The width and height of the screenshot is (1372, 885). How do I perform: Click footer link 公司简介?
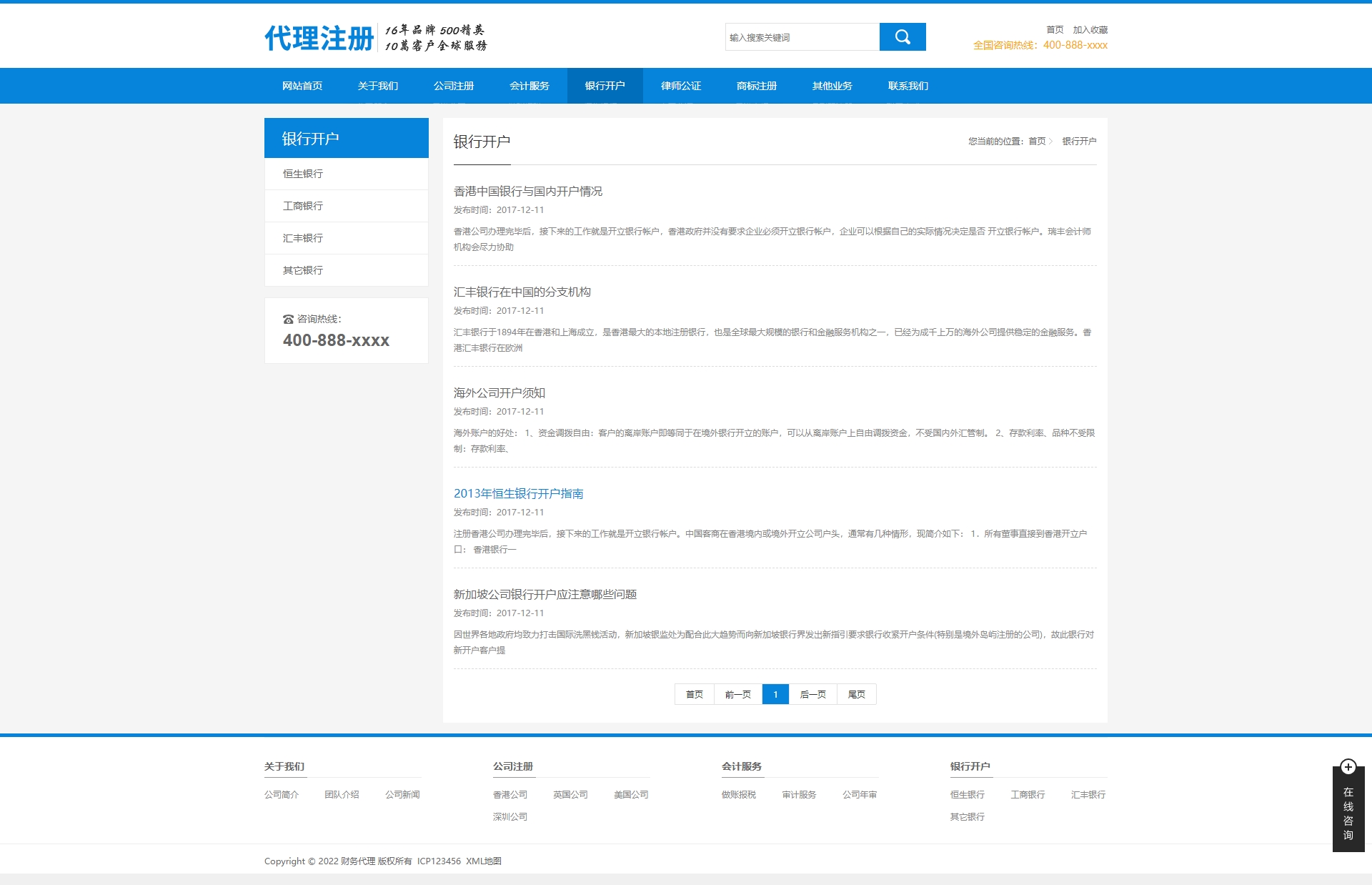click(x=282, y=795)
